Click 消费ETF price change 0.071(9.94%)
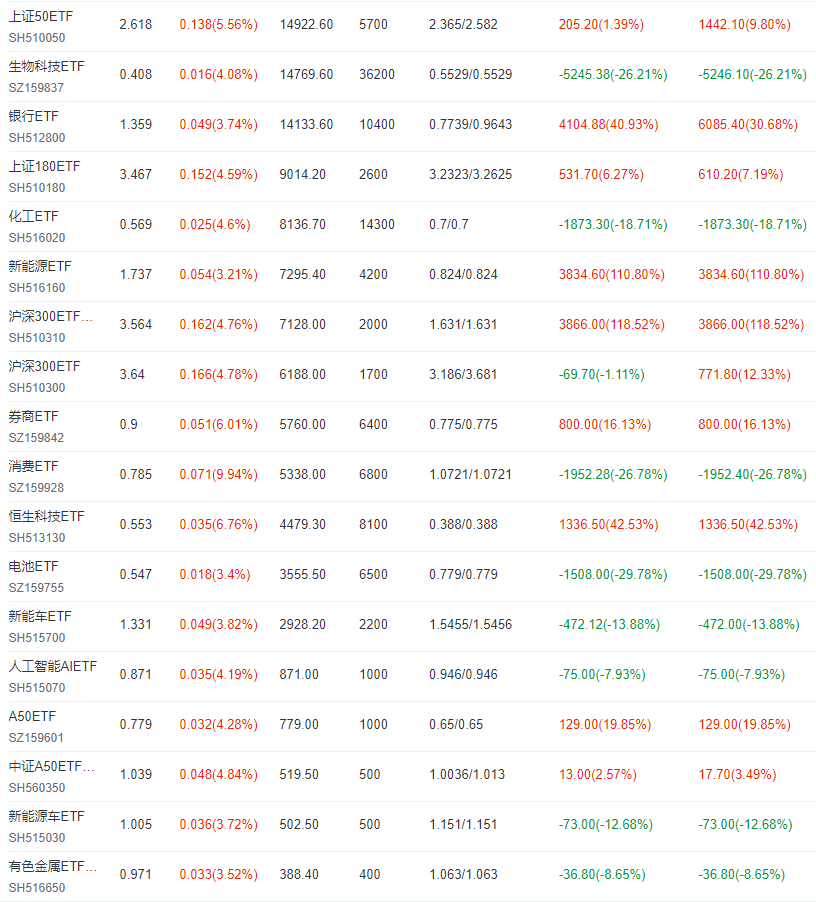This screenshot has height=902, width=816. point(219,475)
